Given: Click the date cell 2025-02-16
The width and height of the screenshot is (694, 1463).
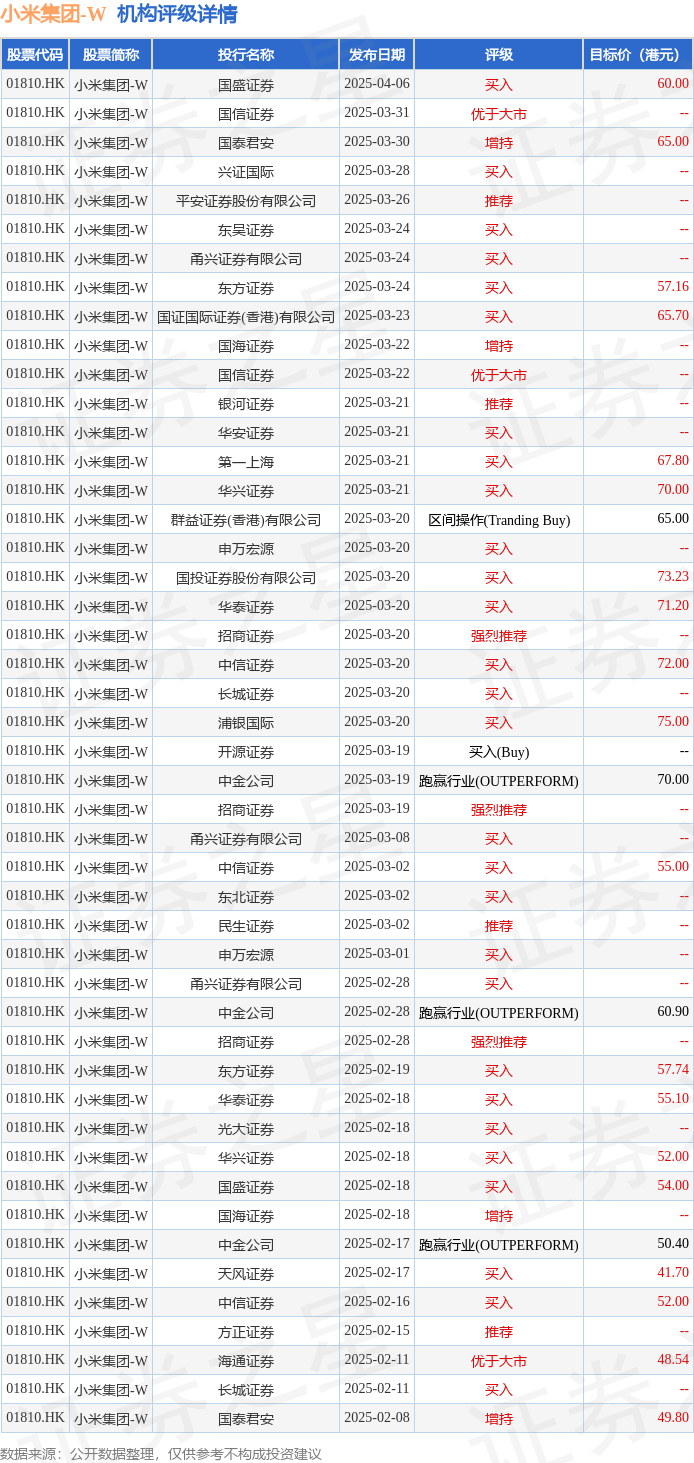Looking at the screenshot, I should point(377,1302).
